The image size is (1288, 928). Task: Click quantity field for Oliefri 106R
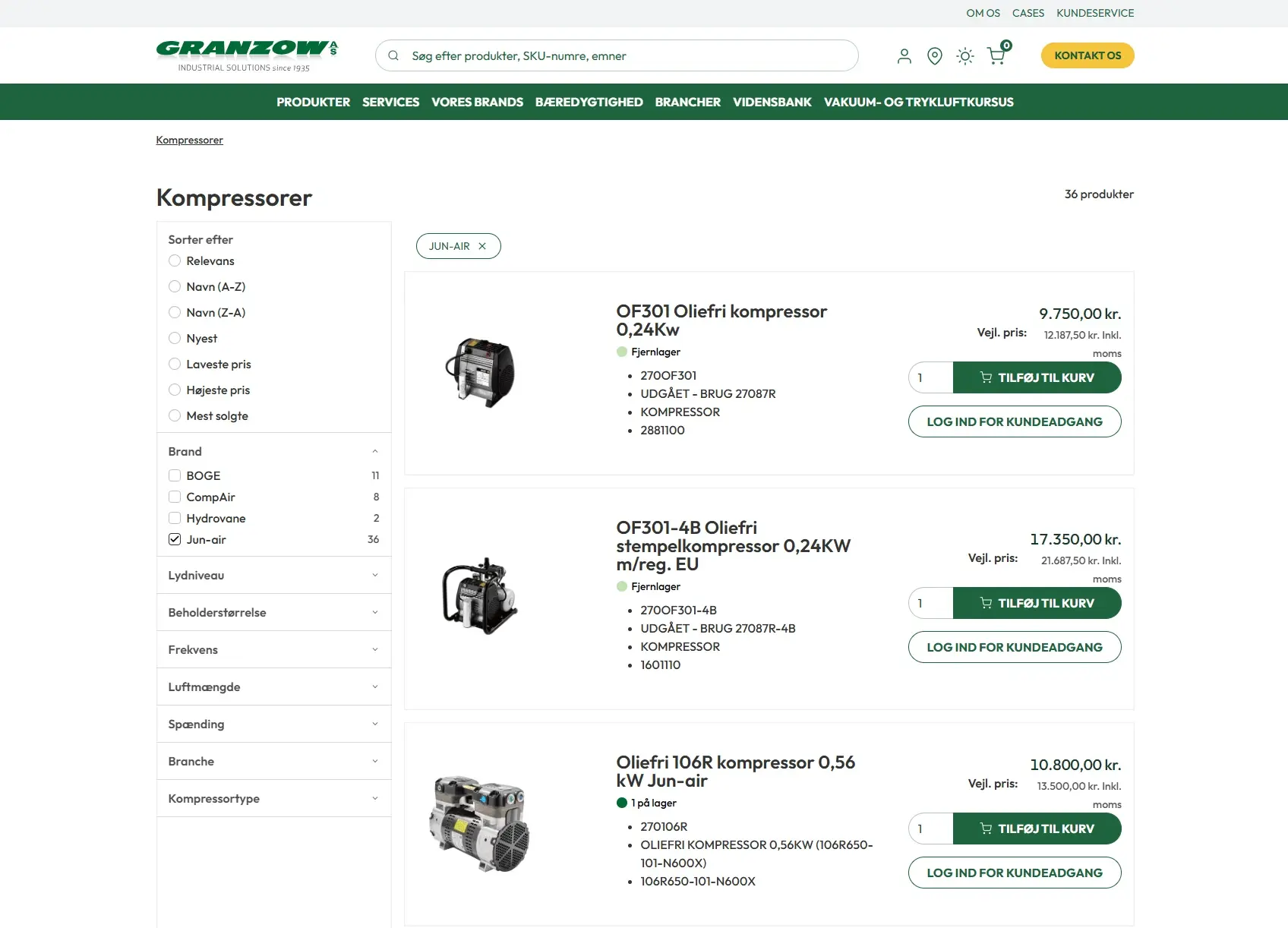931,829
